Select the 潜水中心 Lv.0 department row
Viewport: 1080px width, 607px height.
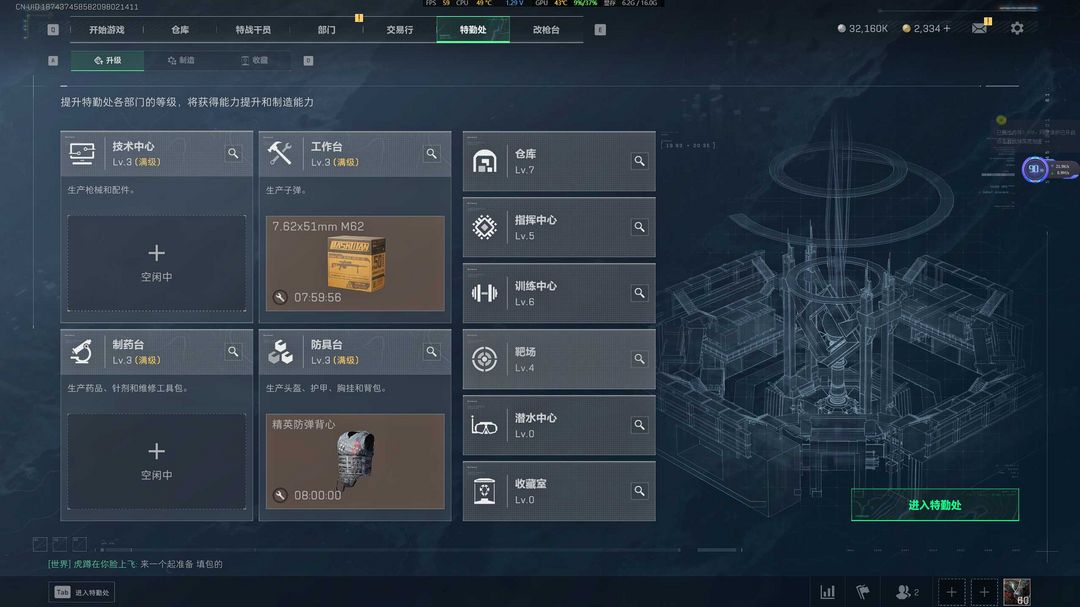(559, 425)
